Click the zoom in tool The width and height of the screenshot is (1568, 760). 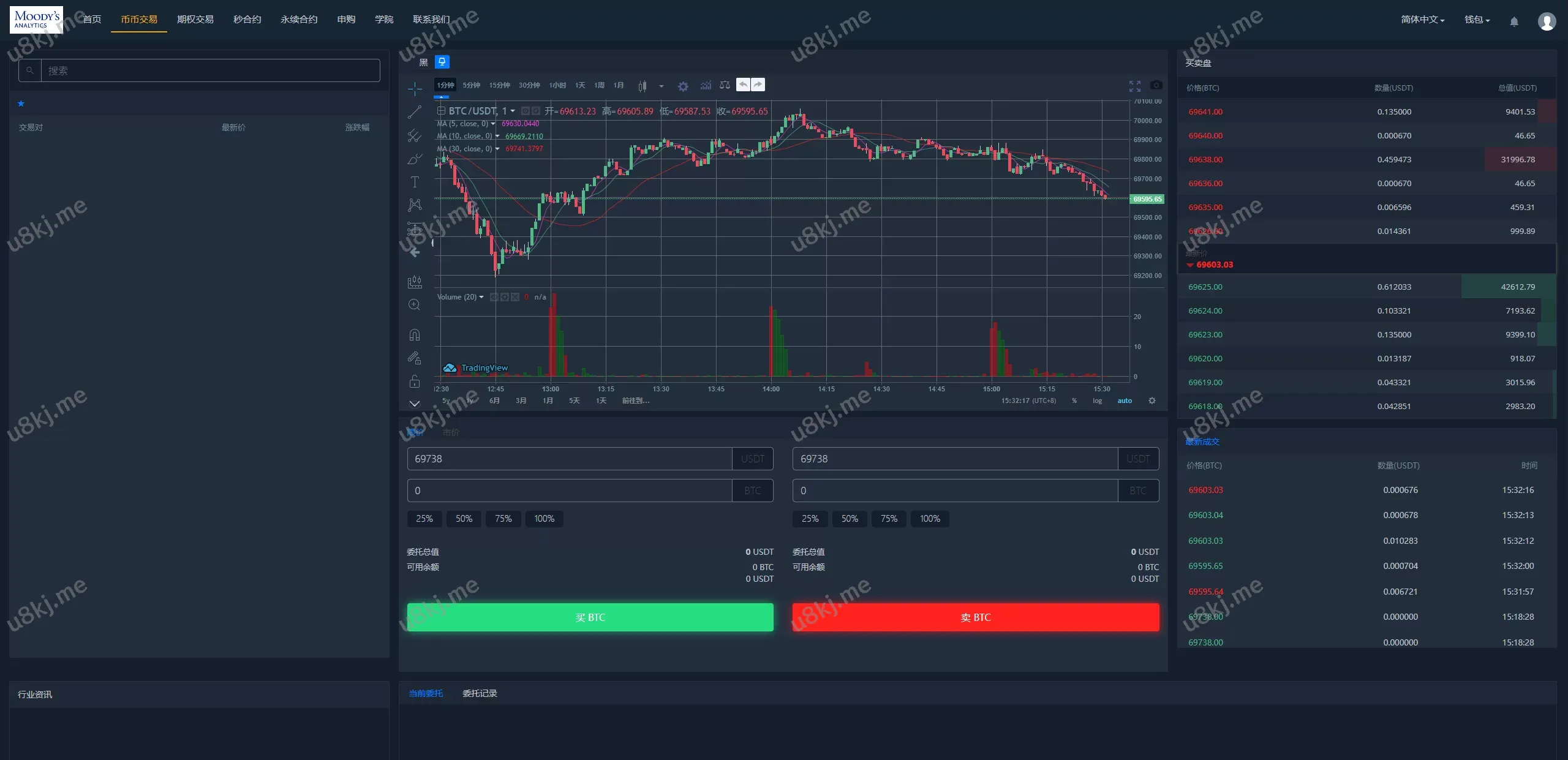(x=415, y=304)
